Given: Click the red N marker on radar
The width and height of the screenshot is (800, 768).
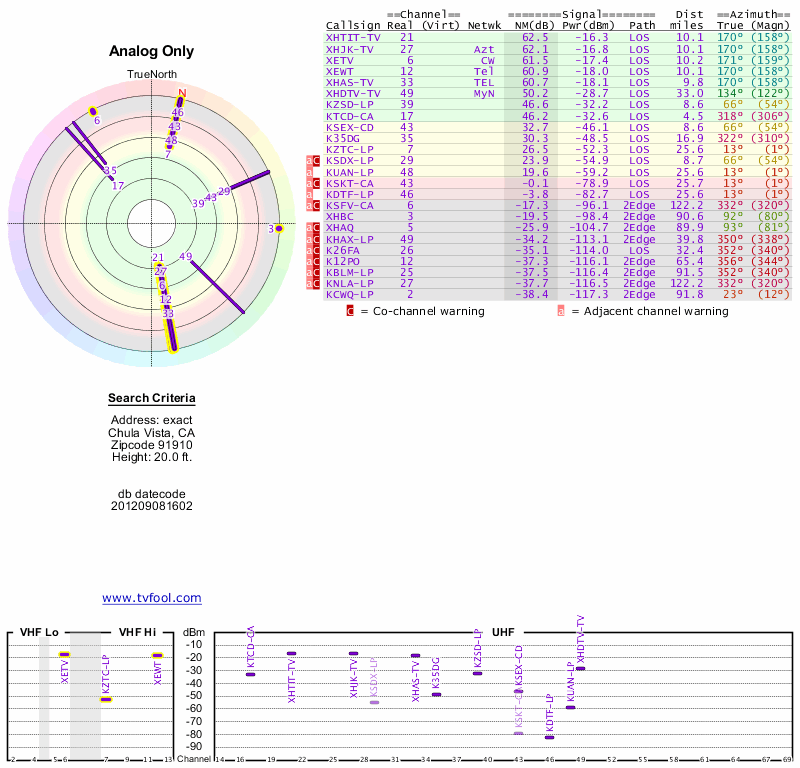Looking at the screenshot, I should (x=182, y=93).
